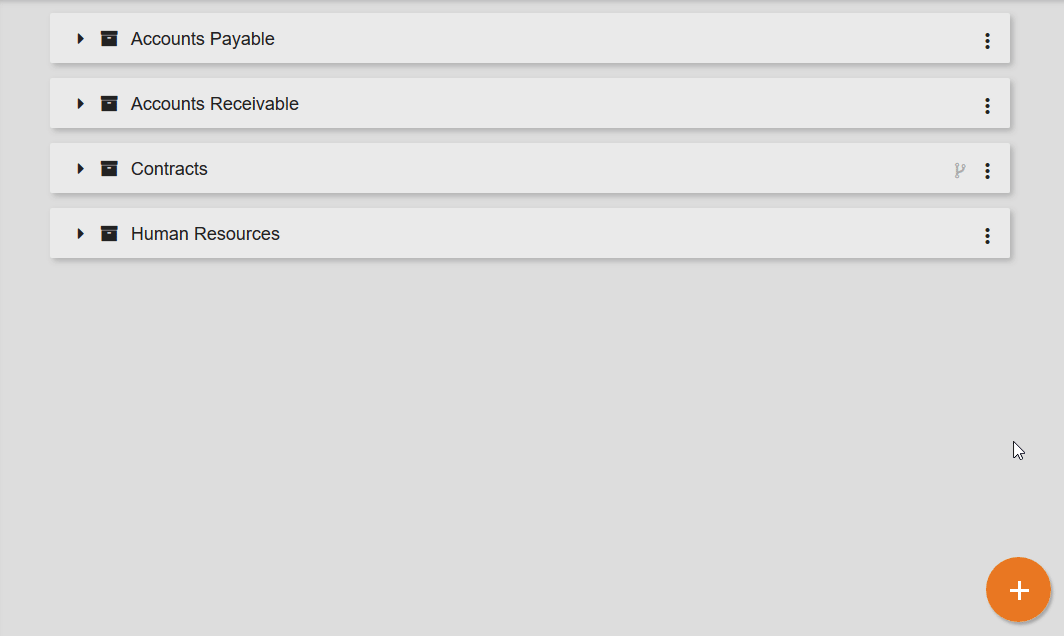Viewport: 1064px width, 636px height.
Task: Click the Accounts Payable archive box icon
Action: coord(109,39)
